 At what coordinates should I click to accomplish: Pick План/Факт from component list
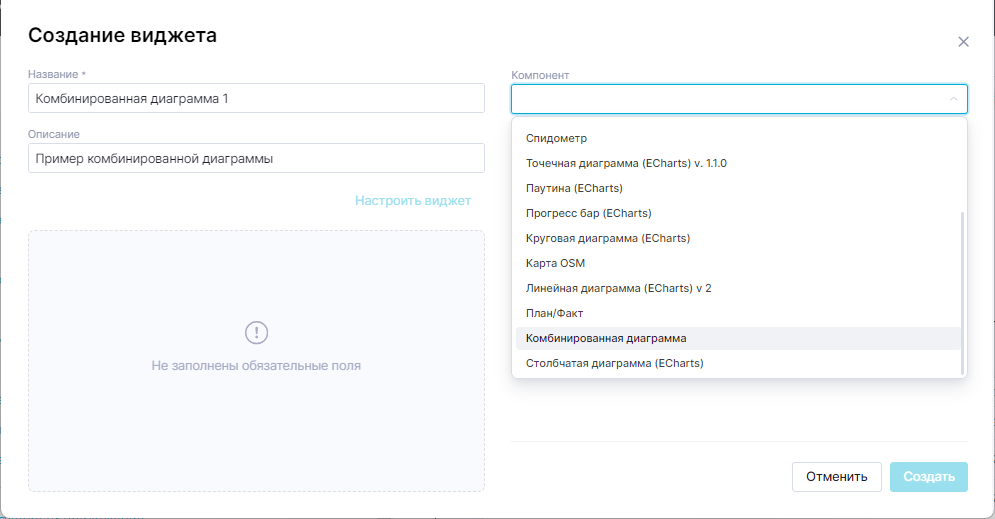click(554, 313)
